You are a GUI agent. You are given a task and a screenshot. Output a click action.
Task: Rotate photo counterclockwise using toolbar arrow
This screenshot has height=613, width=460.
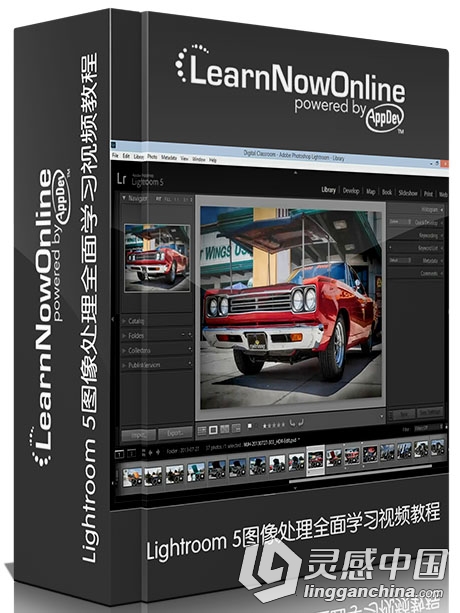292,423
